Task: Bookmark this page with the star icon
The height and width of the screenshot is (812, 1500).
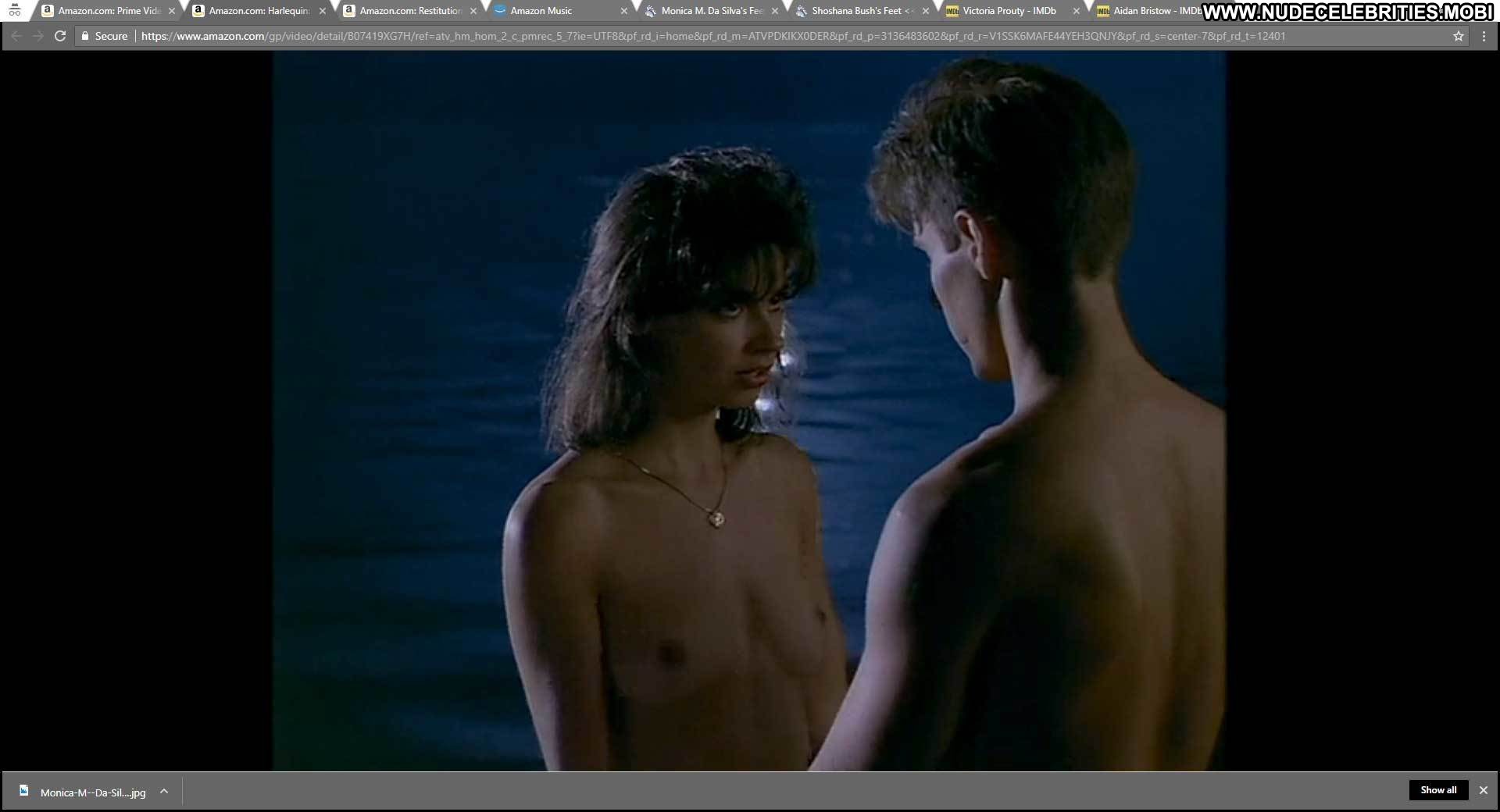Action: [1458, 36]
